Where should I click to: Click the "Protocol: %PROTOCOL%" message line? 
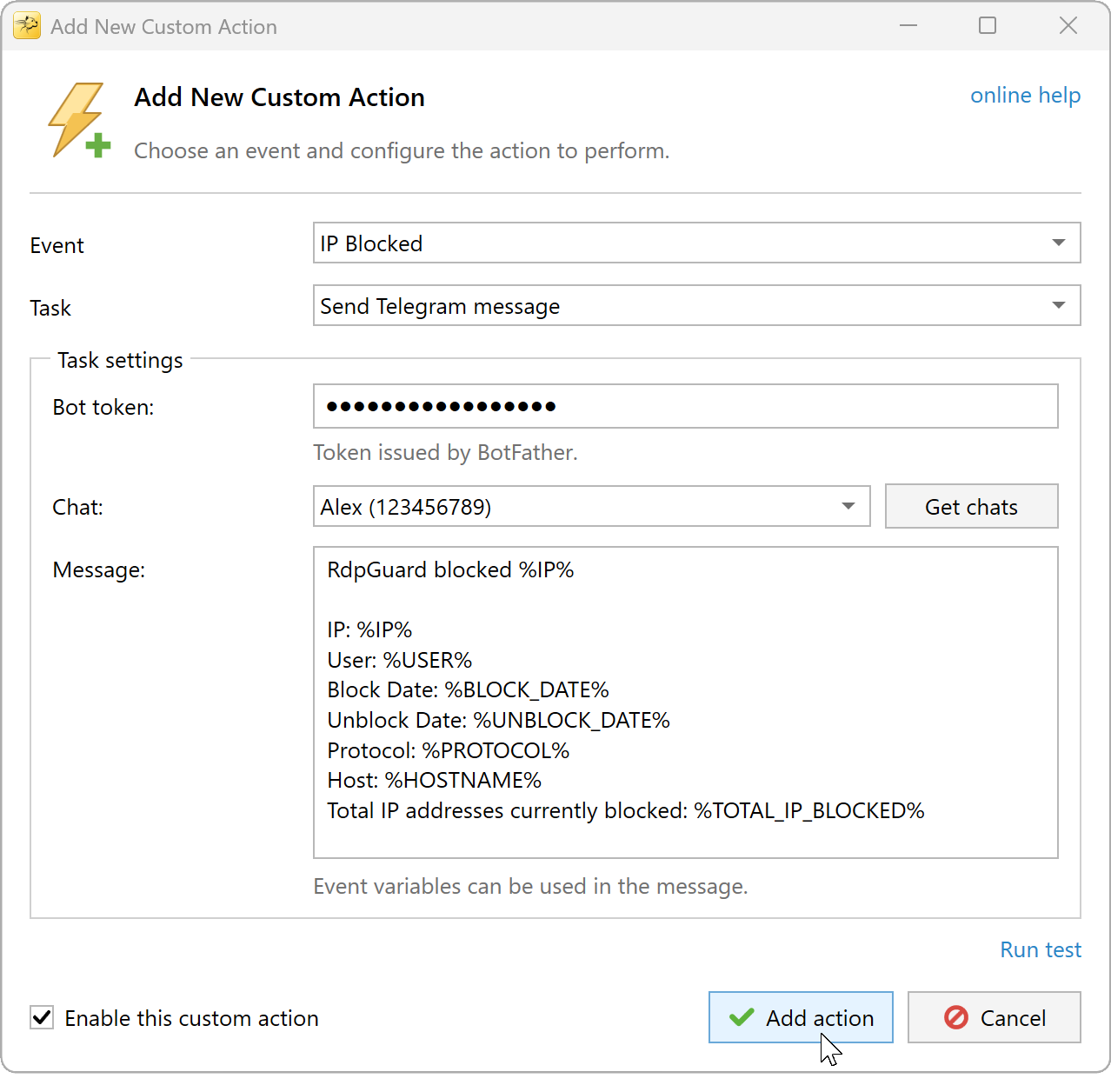(x=448, y=750)
